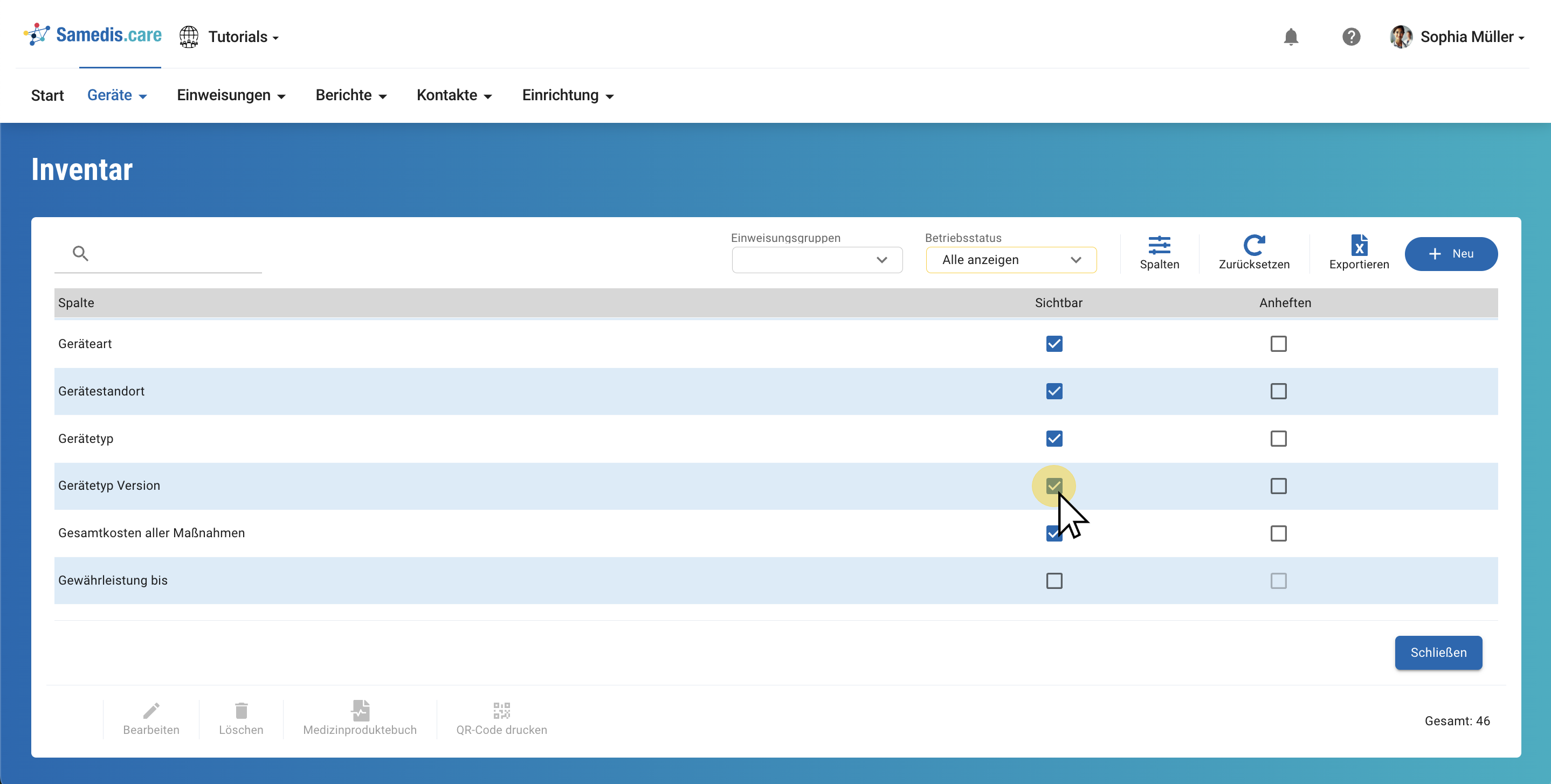Click the search magnifier icon
Image resolution: width=1551 pixels, height=784 pixels.
pyautogui.click(x=80, y=253)
